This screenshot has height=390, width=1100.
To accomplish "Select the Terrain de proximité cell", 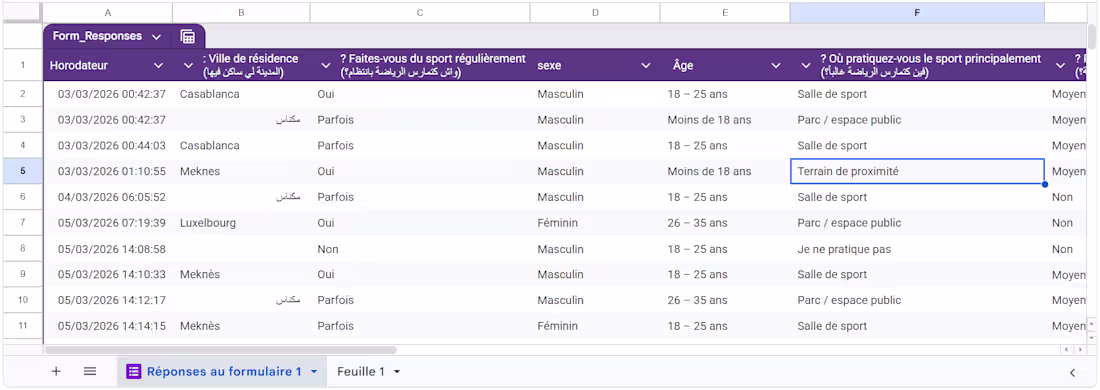I will point(918,171).
